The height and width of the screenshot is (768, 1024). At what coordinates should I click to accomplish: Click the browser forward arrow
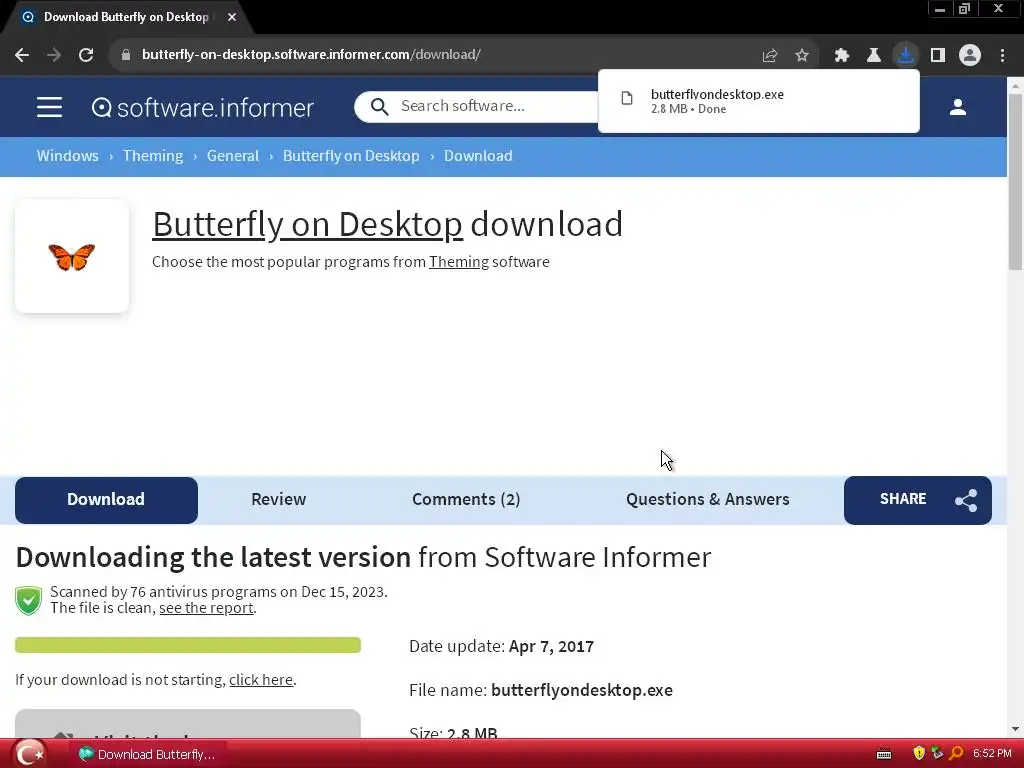coord(54,55)
